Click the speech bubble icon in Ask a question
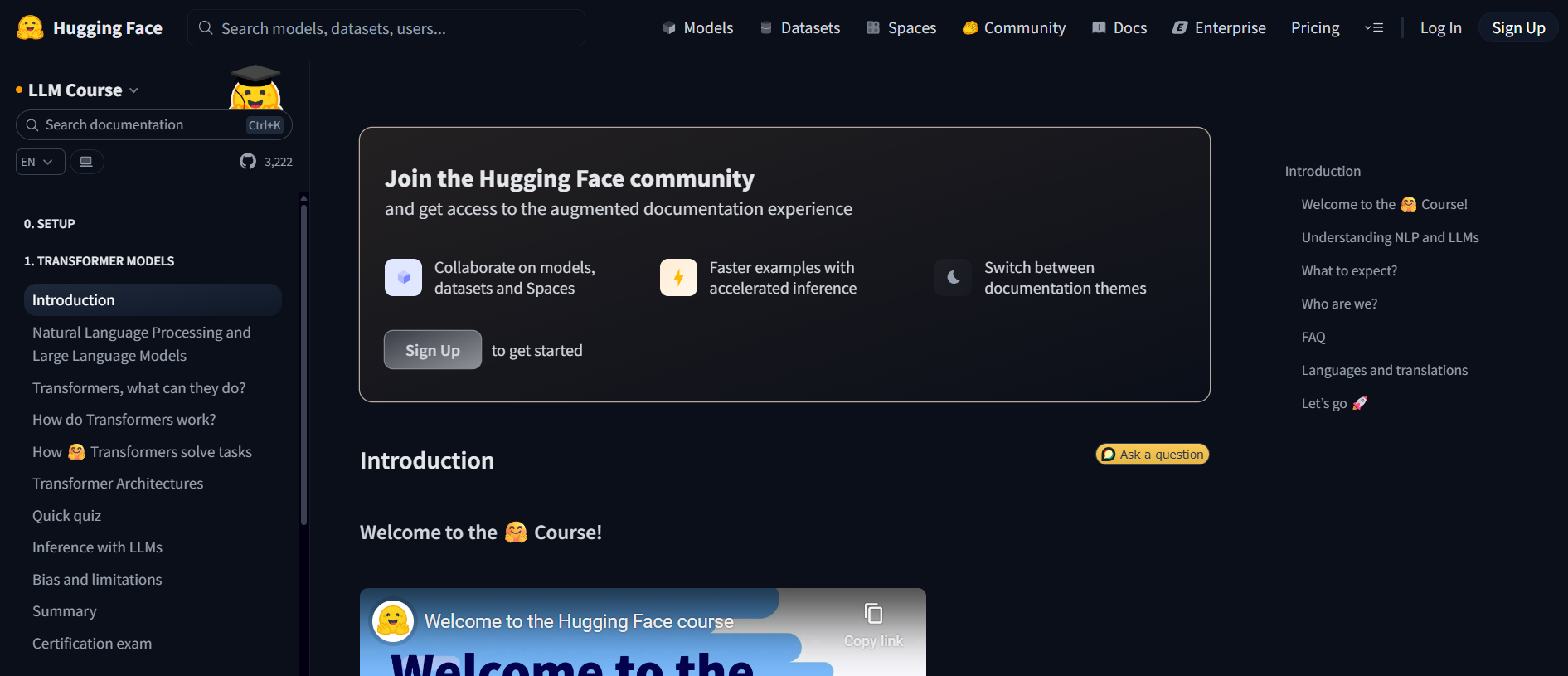Image resolution: width=1568 pixels, height=676 pixels. [x=1109, y=455]
